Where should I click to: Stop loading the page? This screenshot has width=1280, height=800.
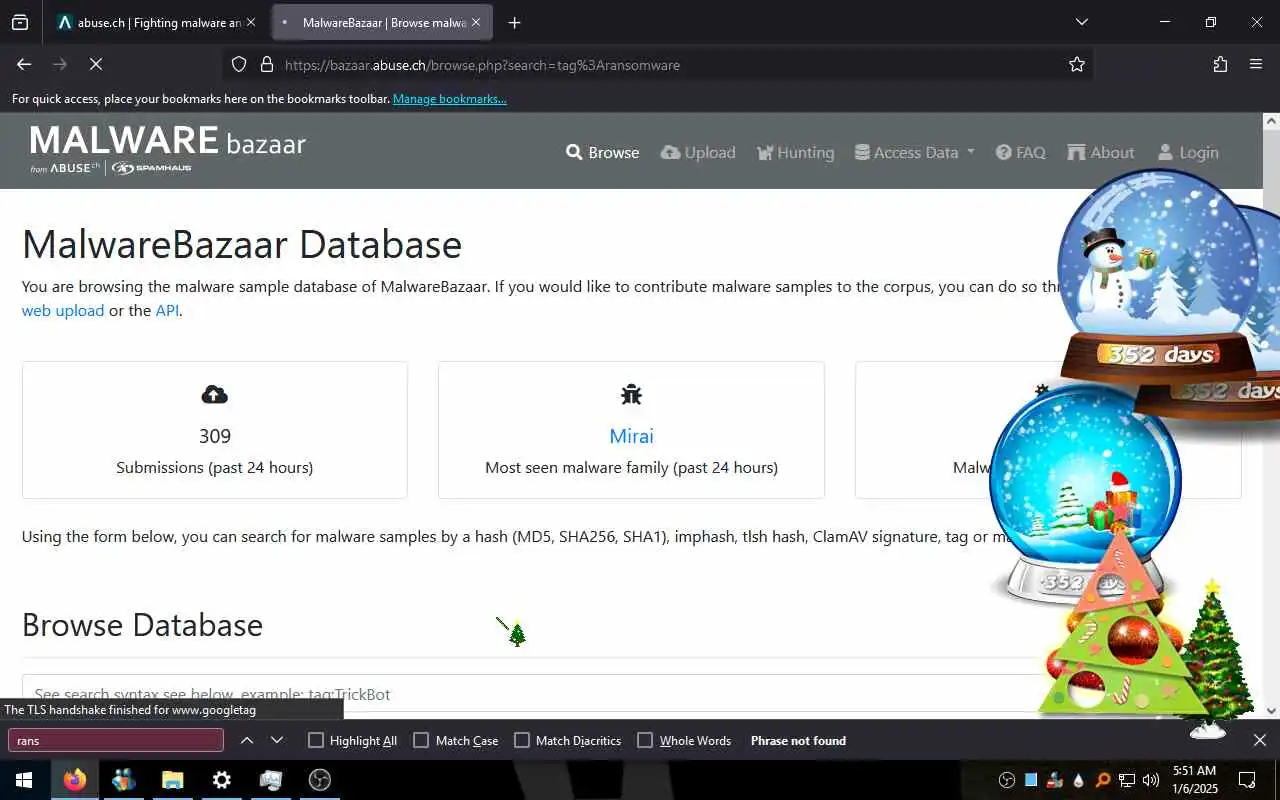point(96,64)
